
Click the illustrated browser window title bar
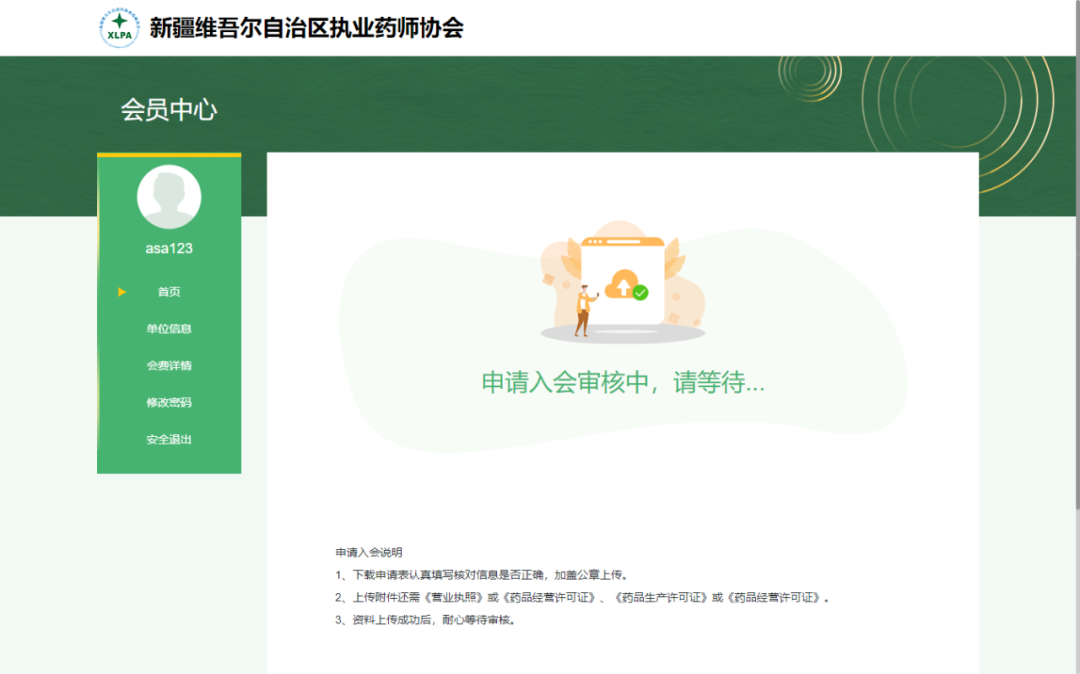623,242
